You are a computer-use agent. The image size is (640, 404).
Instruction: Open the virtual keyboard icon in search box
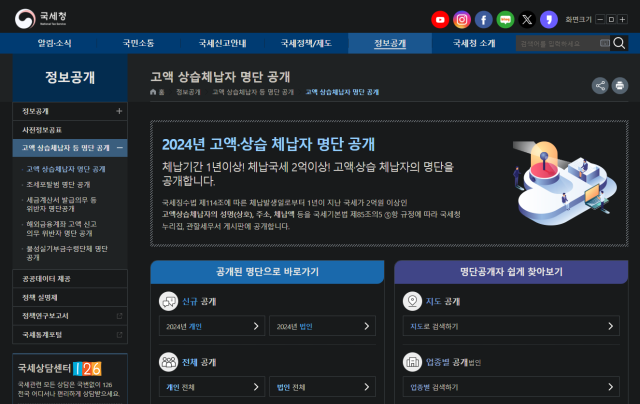pyautogui.click(x=604, y=43)
